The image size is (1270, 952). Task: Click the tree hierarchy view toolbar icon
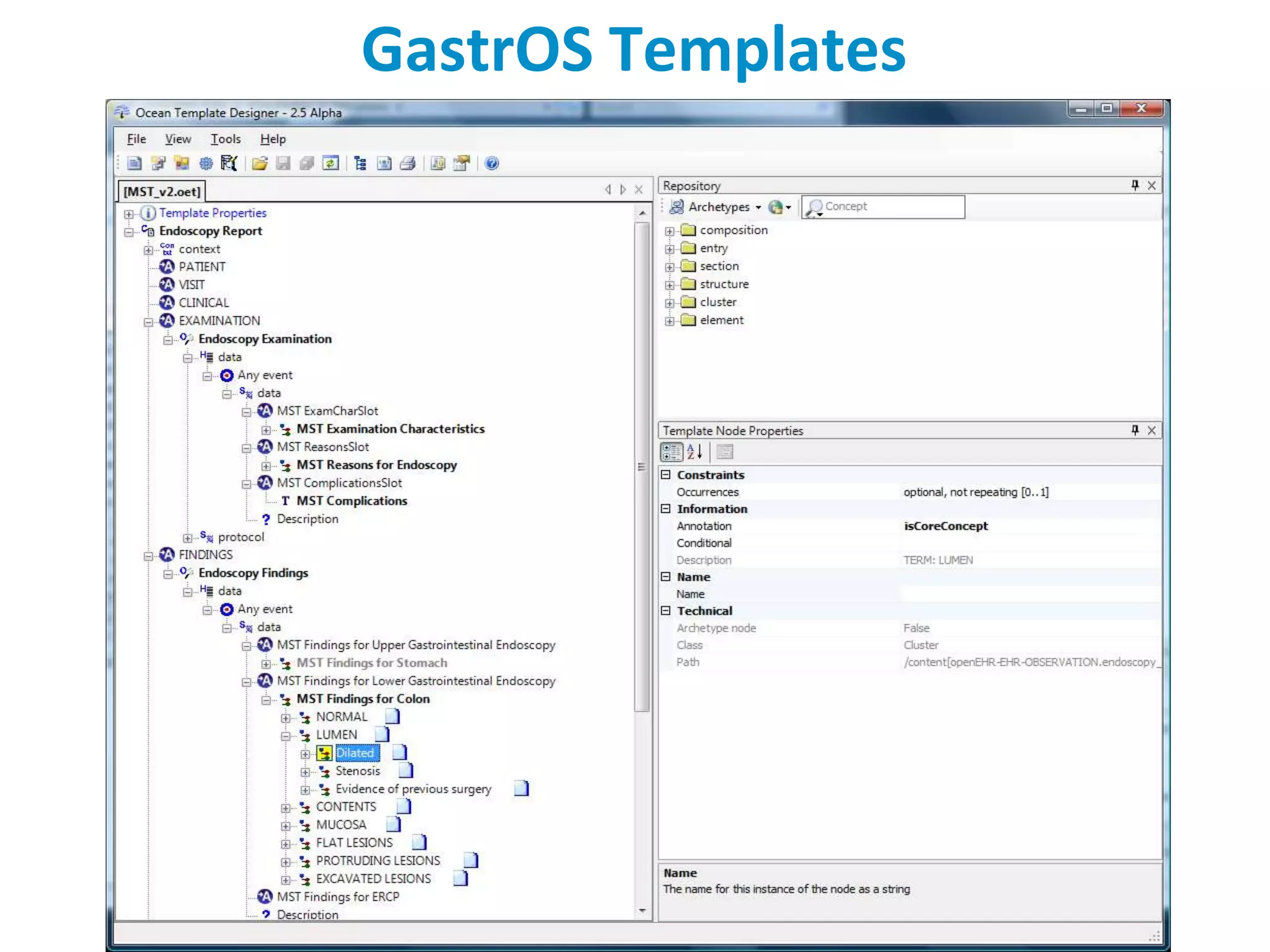360,163
